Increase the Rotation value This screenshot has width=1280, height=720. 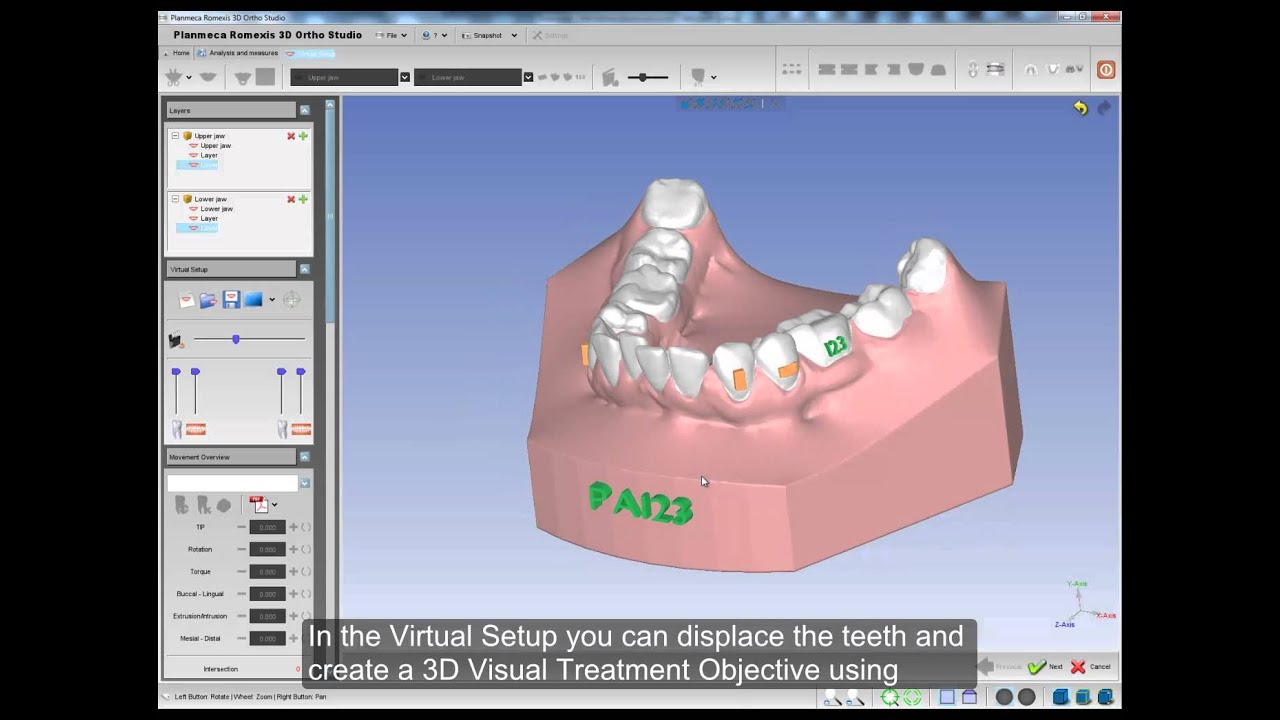294,549
